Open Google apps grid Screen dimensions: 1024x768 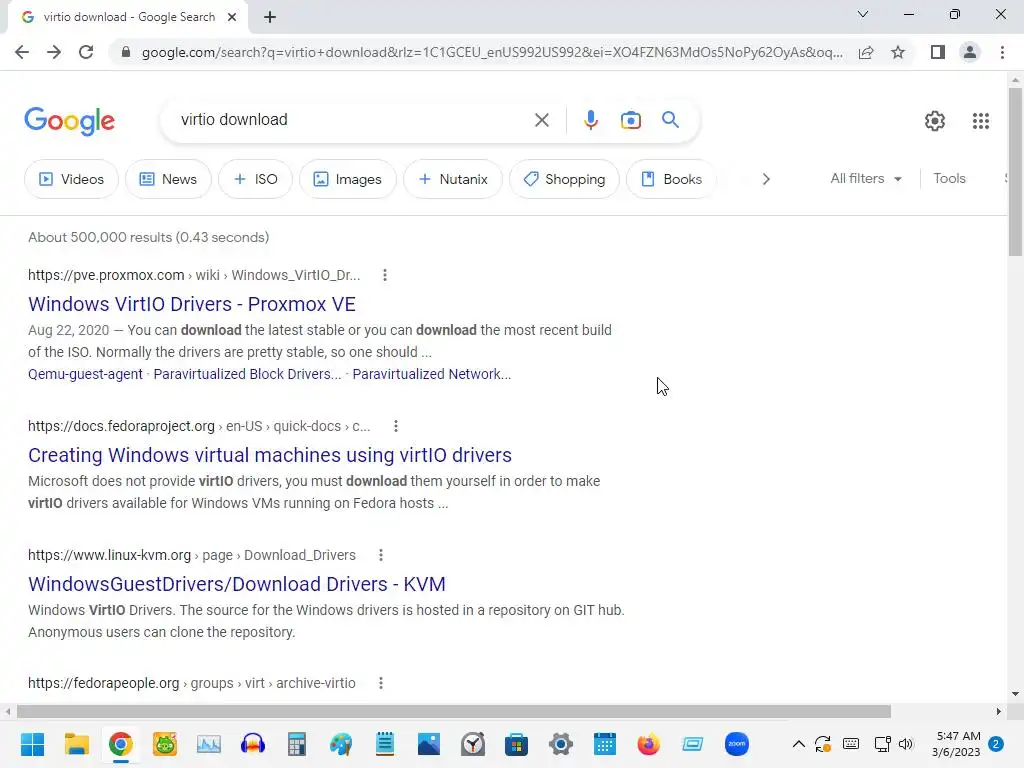point(980,121)
